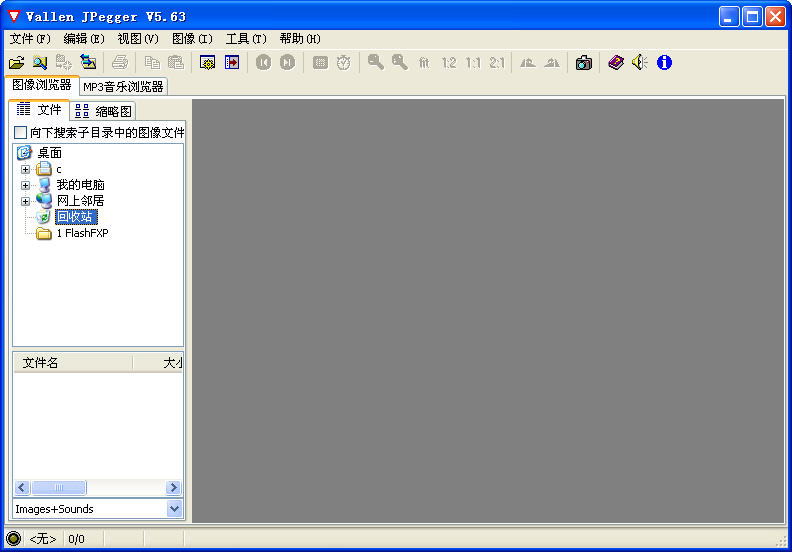The height and width of the screenshot is (552, 792).
Task: Select 网上邻居 in the folder tree
Action: [x=80, y=201]
